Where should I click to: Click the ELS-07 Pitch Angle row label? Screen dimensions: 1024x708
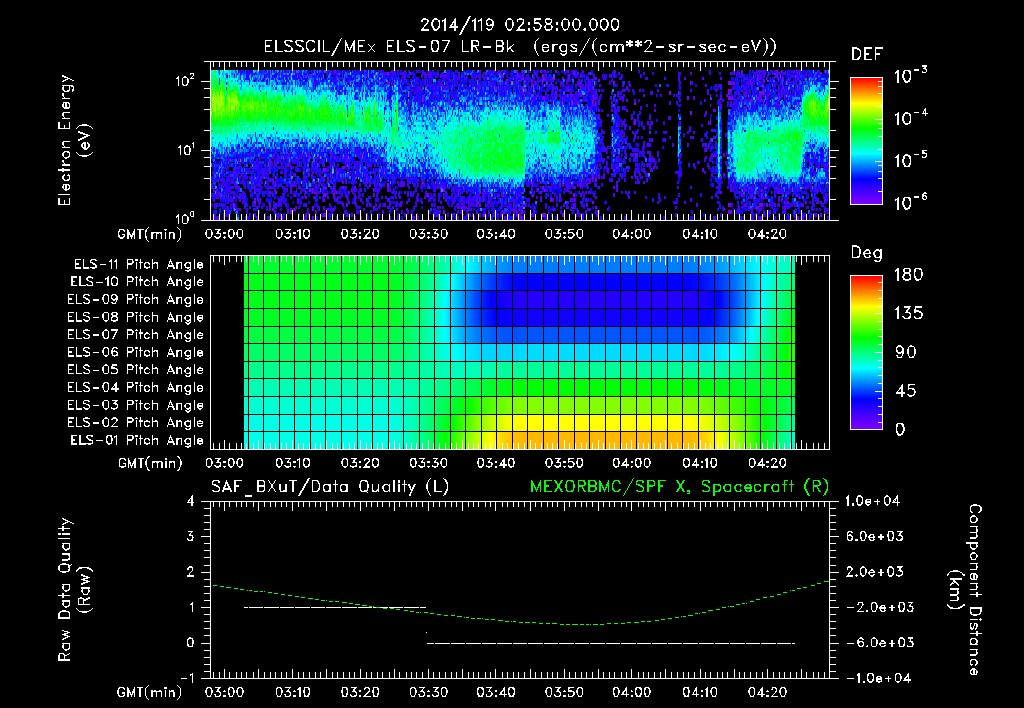136,334
